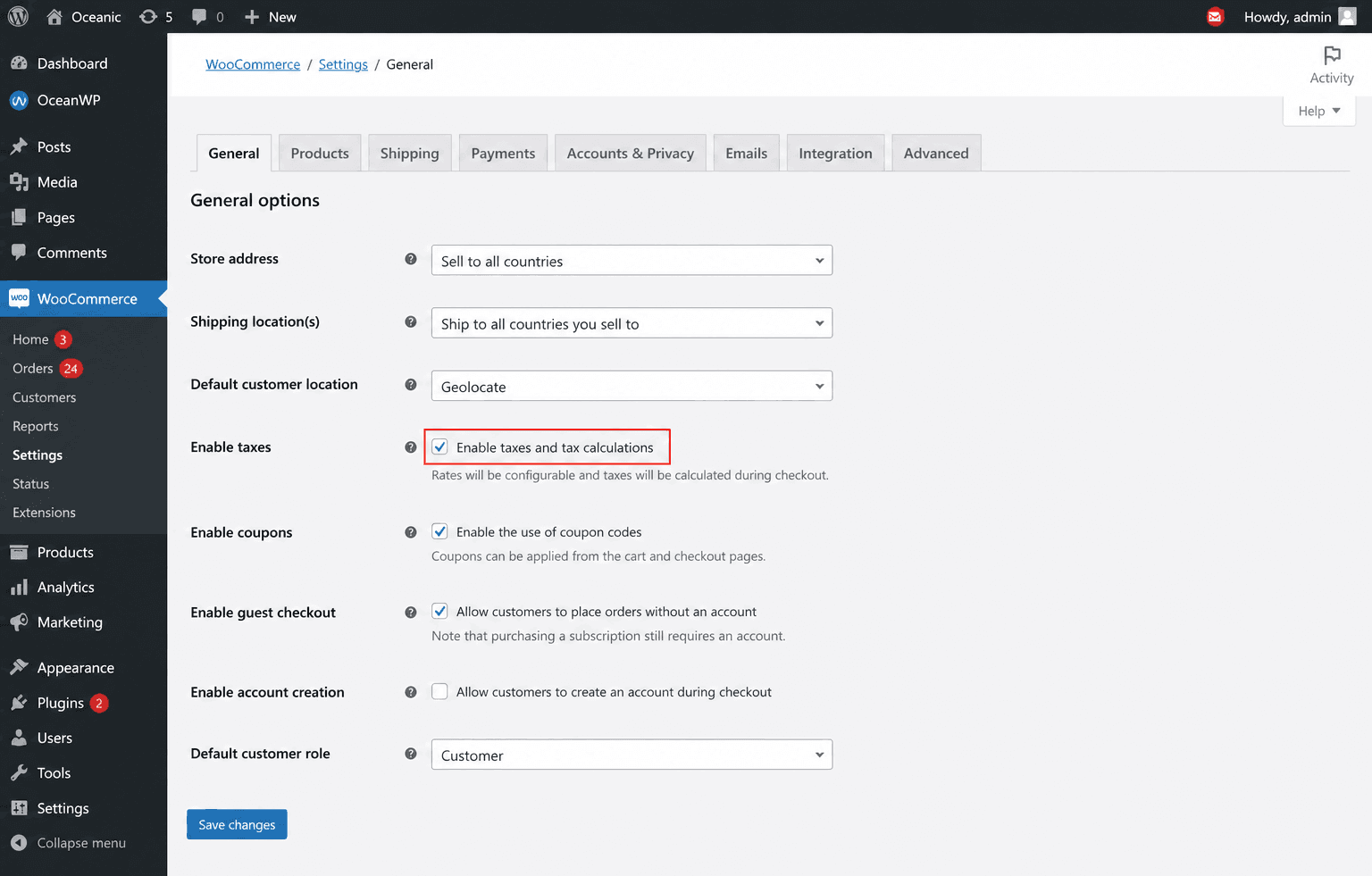Follow the WooCommerce breadcrumb link
Viewport: 1372px width, 876px height.
[x=253, y=64]
